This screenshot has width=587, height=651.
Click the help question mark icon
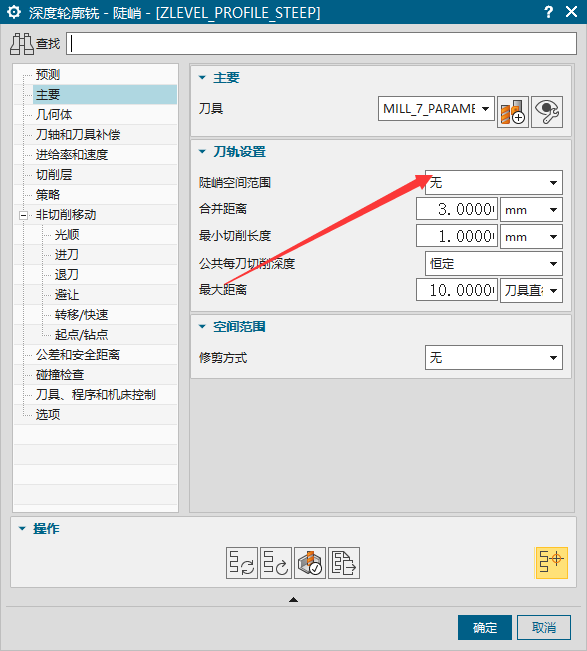pos(548,12)
